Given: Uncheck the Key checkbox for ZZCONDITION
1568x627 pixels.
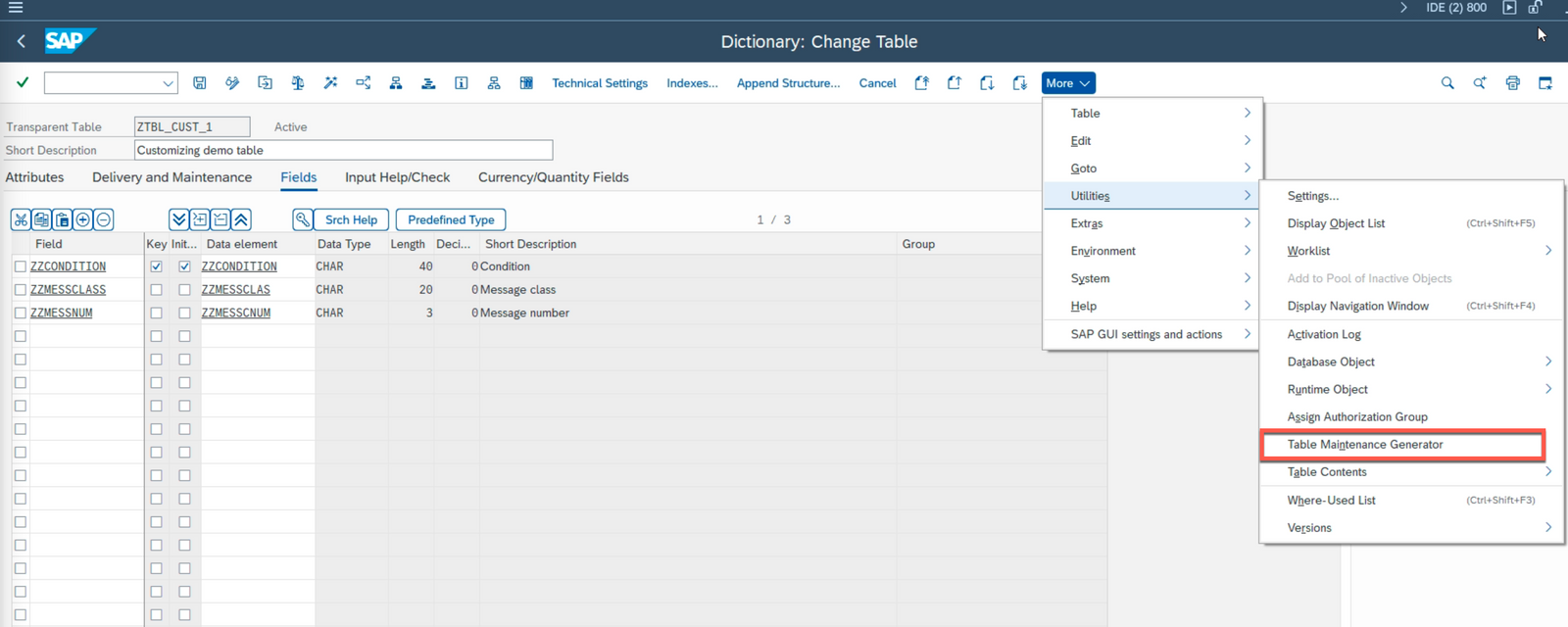Looking at the screenshot, I should point(156,266).
